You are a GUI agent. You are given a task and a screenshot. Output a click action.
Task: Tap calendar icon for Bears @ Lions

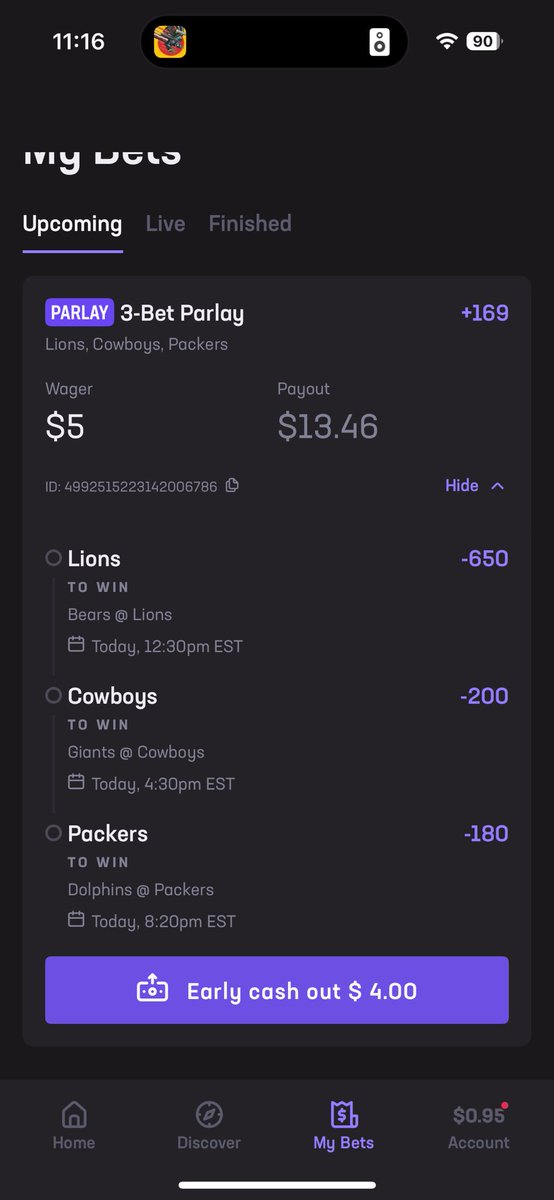(x=76, y=645)
